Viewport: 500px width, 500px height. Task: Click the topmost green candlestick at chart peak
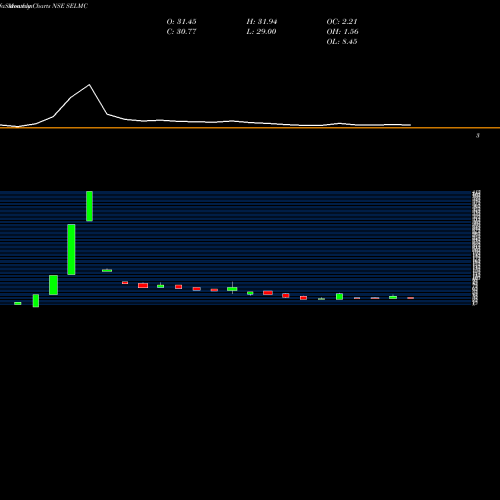click(89, 206)
